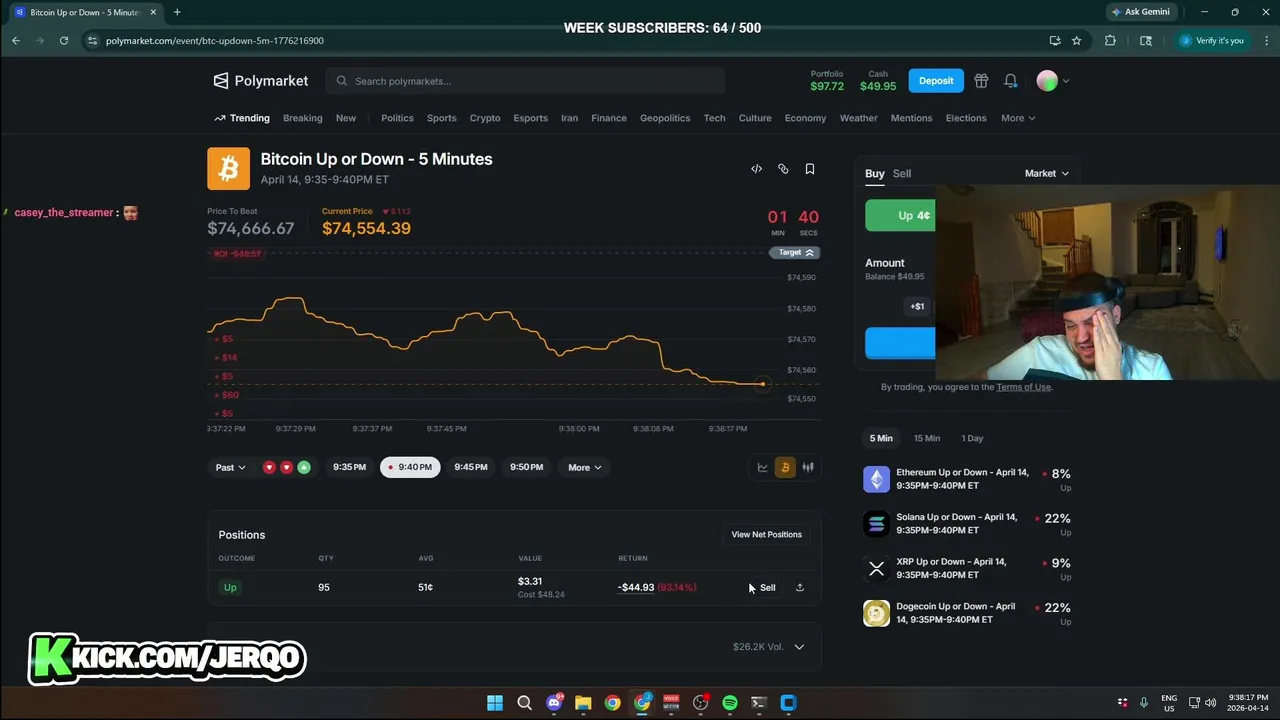Open the Dogecoin Up or Down market icon
Viewport: 1280px width, 720px height.
[x=876, y=613]
